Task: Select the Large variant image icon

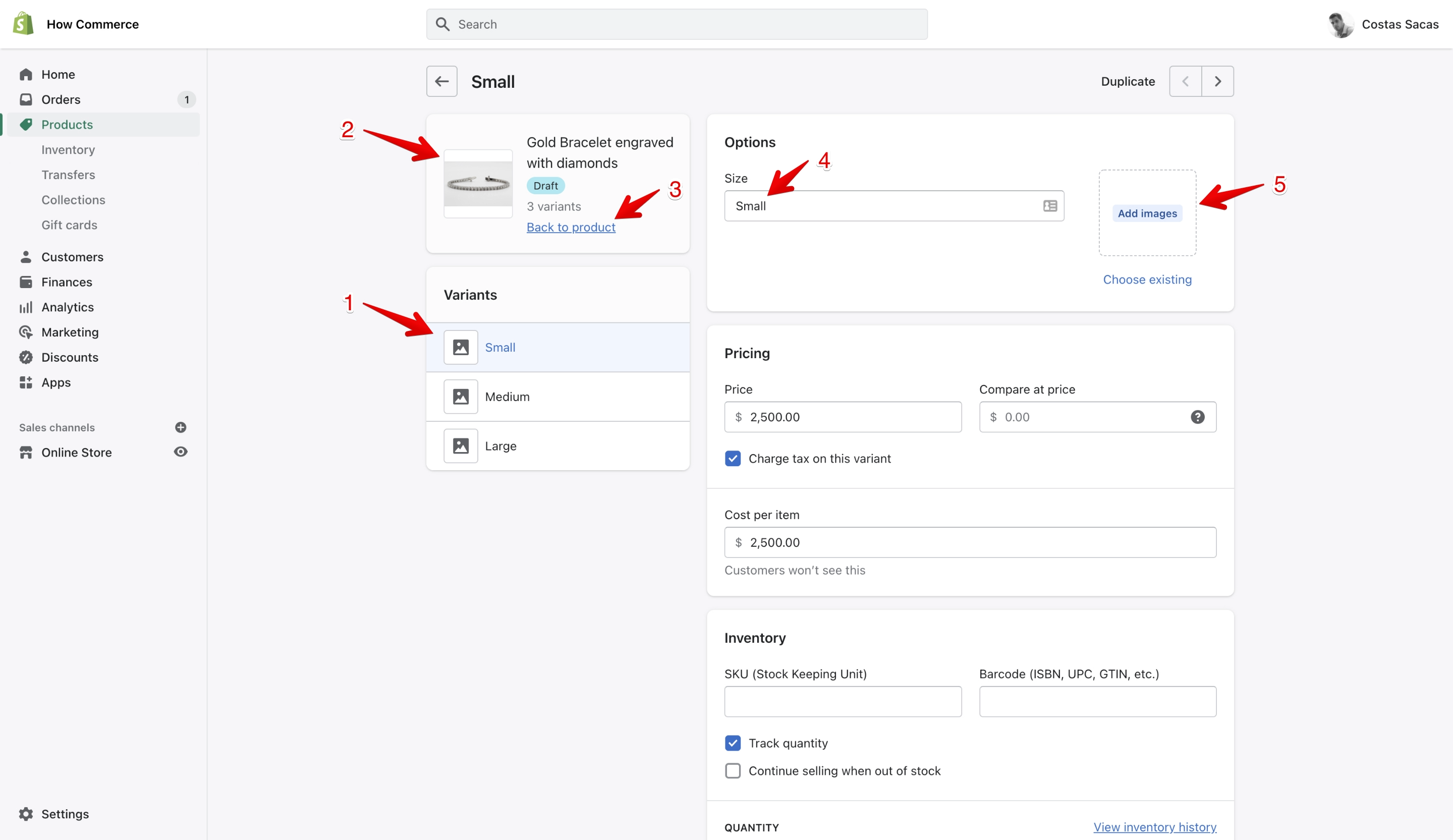Action: pyautogui.click(x=461, y=445)
